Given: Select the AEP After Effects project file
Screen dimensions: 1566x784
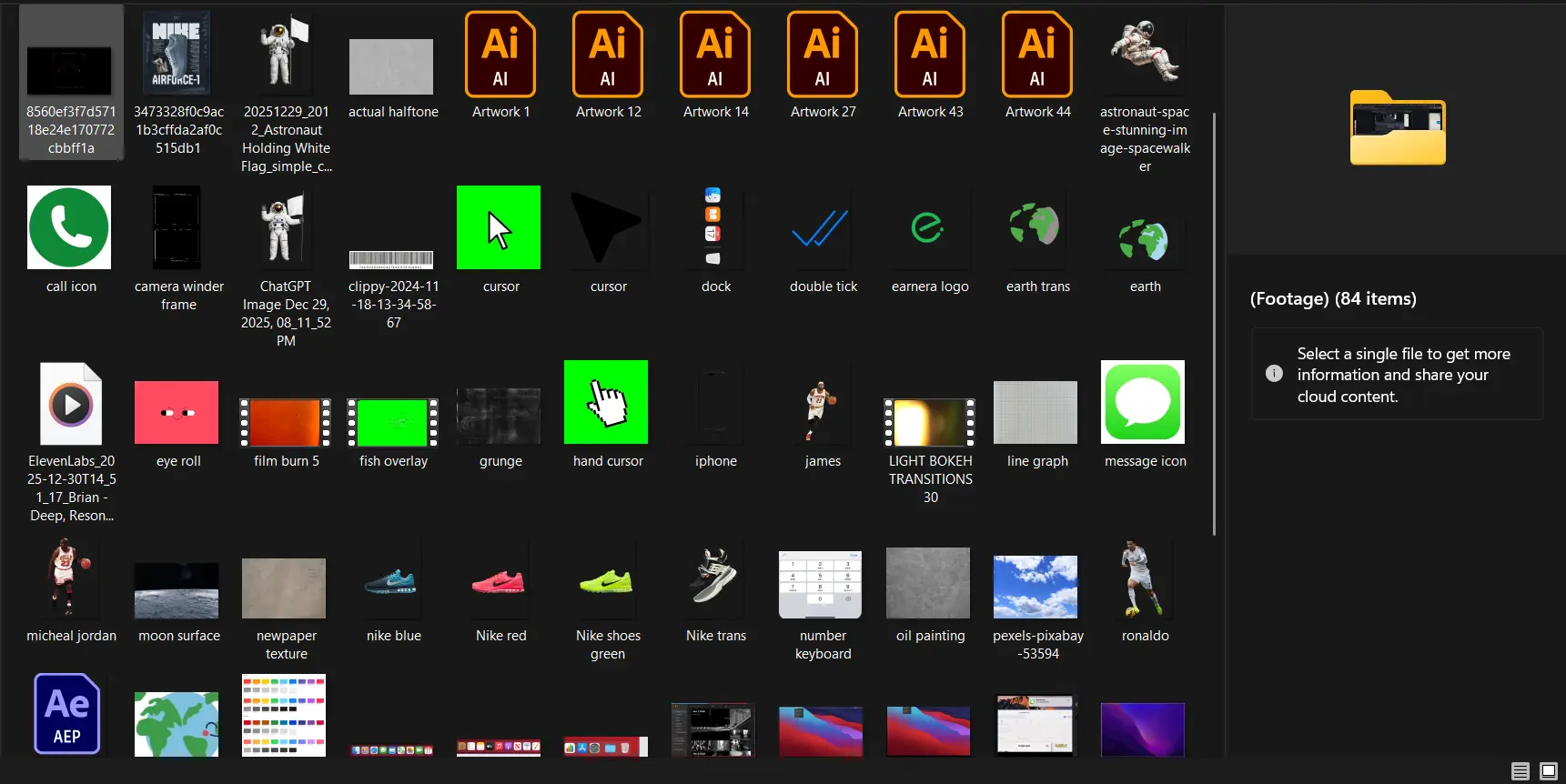Looking at the screenshot, I should pyautogui.click(x=66, y=714).
